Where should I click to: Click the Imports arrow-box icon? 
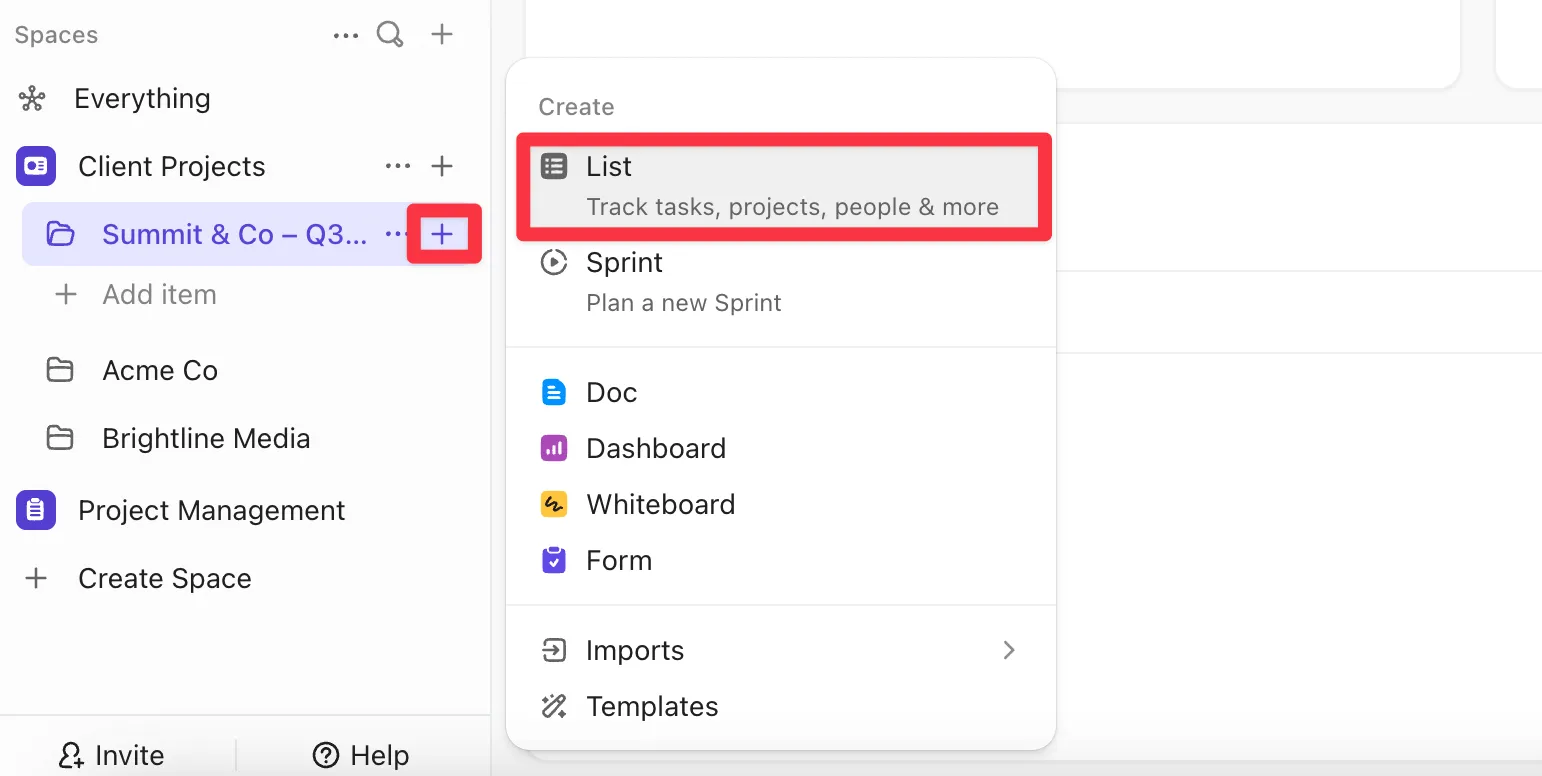click(554, 650)
